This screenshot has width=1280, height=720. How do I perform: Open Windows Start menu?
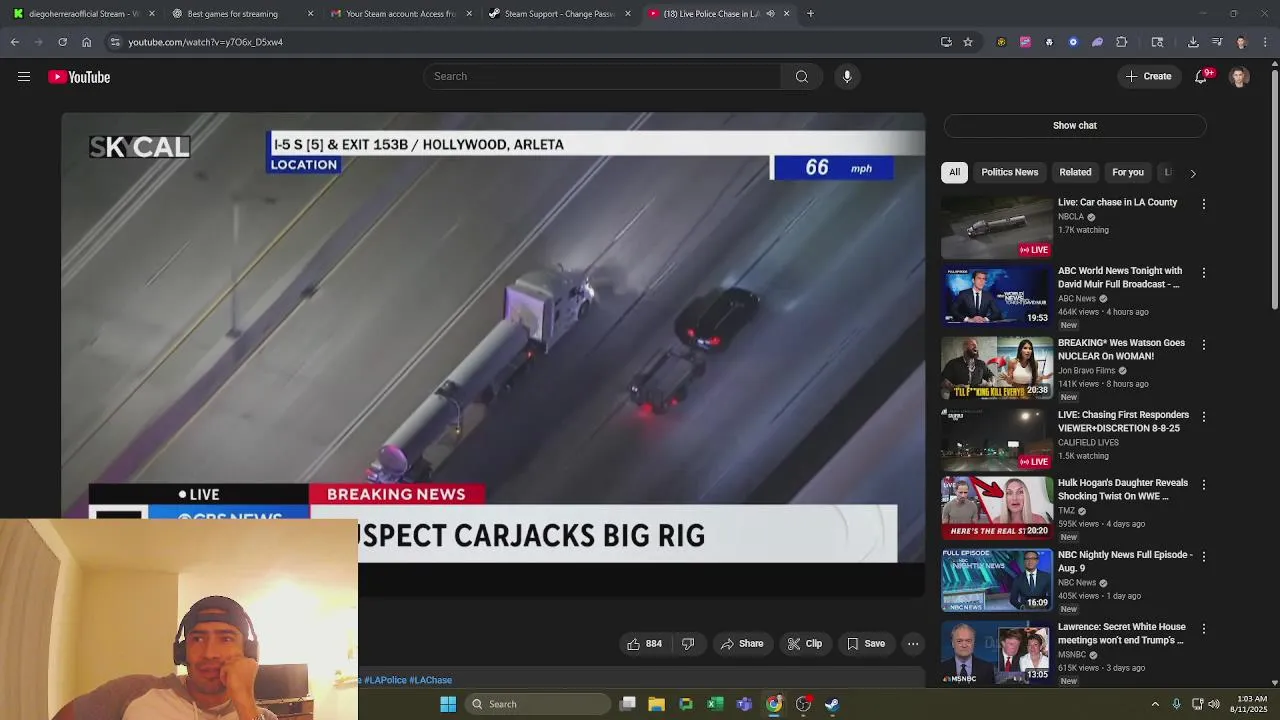coord(448,704)
